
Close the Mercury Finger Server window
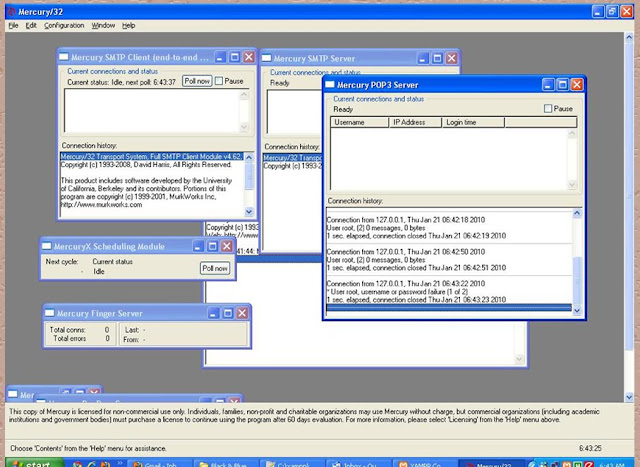click(x=242, y=313)
